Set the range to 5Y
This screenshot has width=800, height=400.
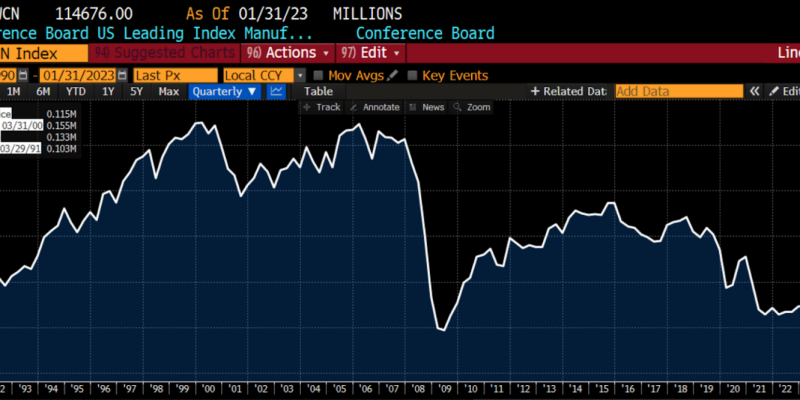[x=136, y=91]
